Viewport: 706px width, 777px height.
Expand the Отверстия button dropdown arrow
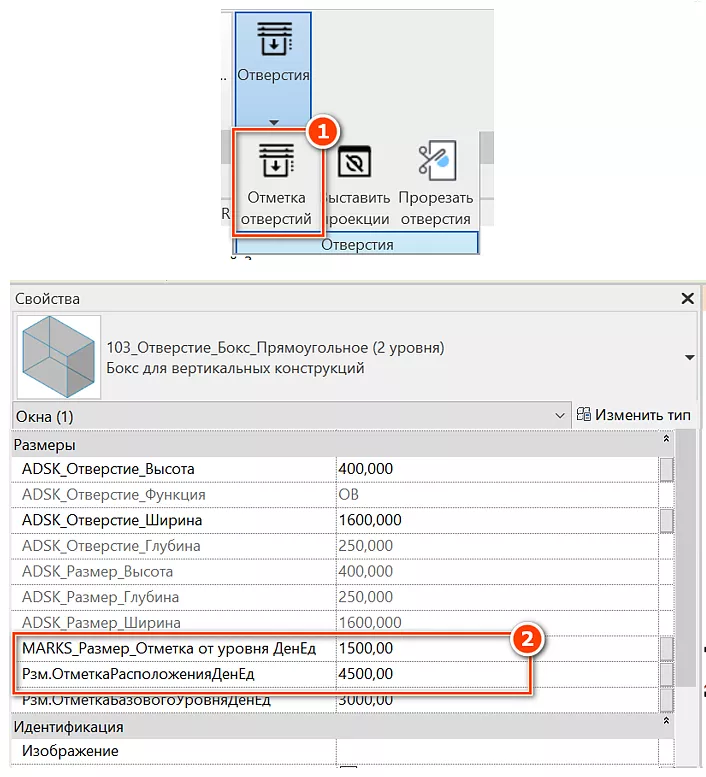273,119
